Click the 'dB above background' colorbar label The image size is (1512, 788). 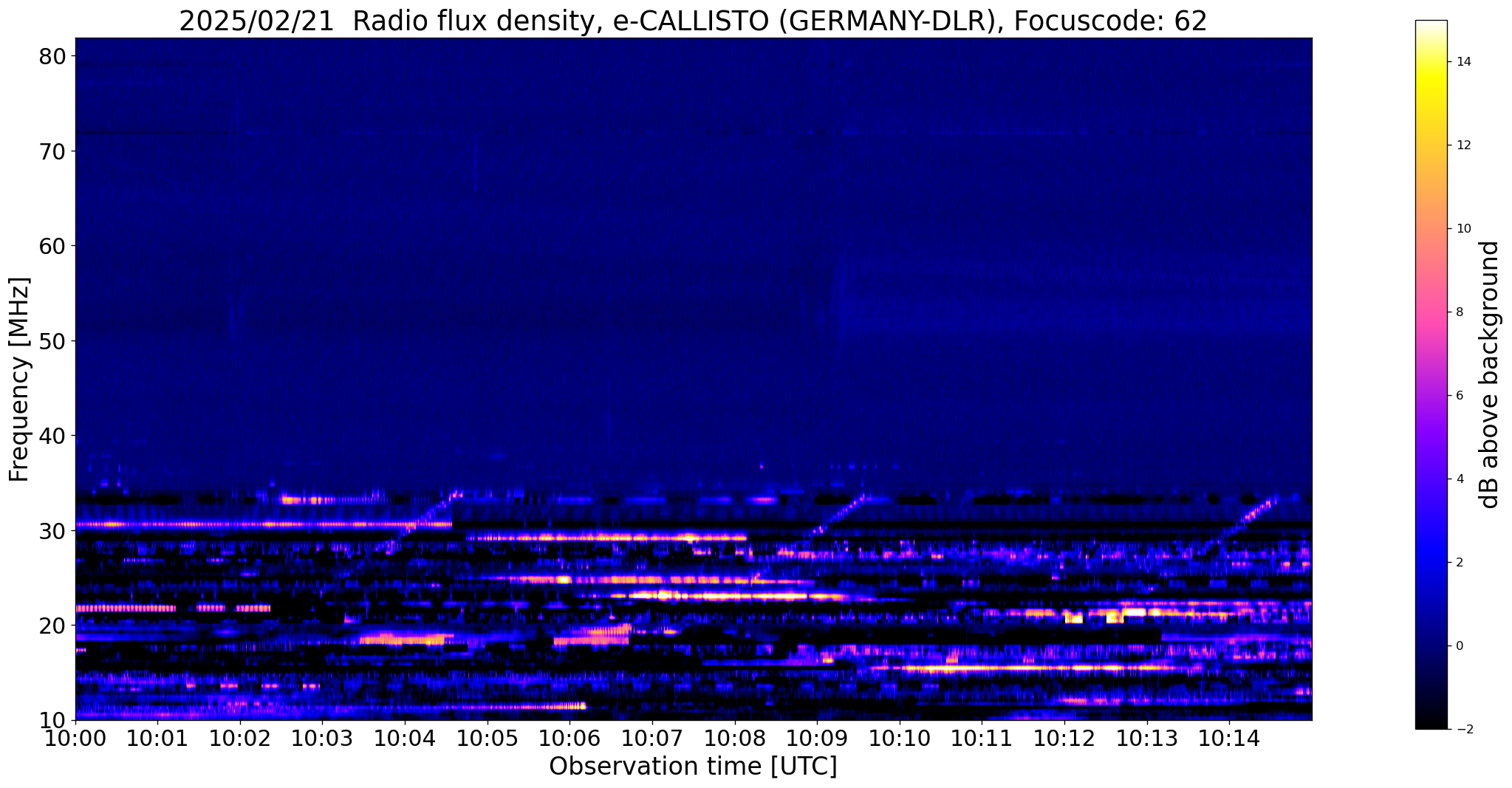(x=1490, y=374)
